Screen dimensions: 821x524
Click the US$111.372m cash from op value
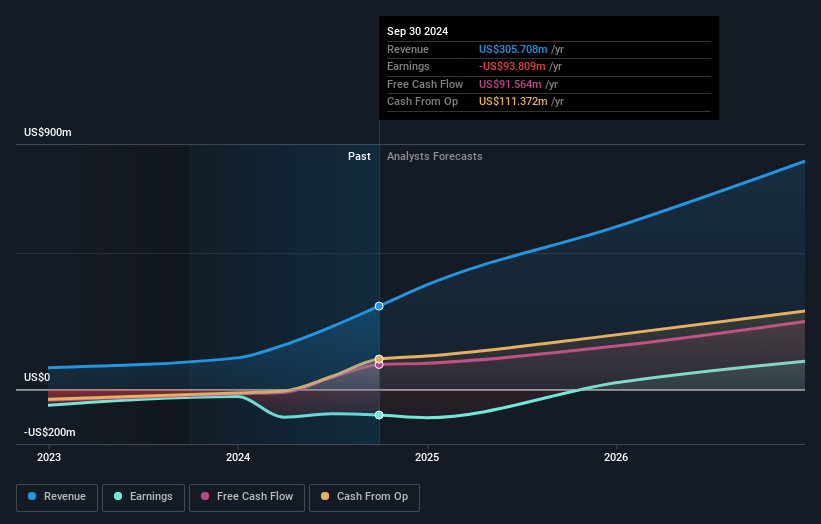click(513, 102)
